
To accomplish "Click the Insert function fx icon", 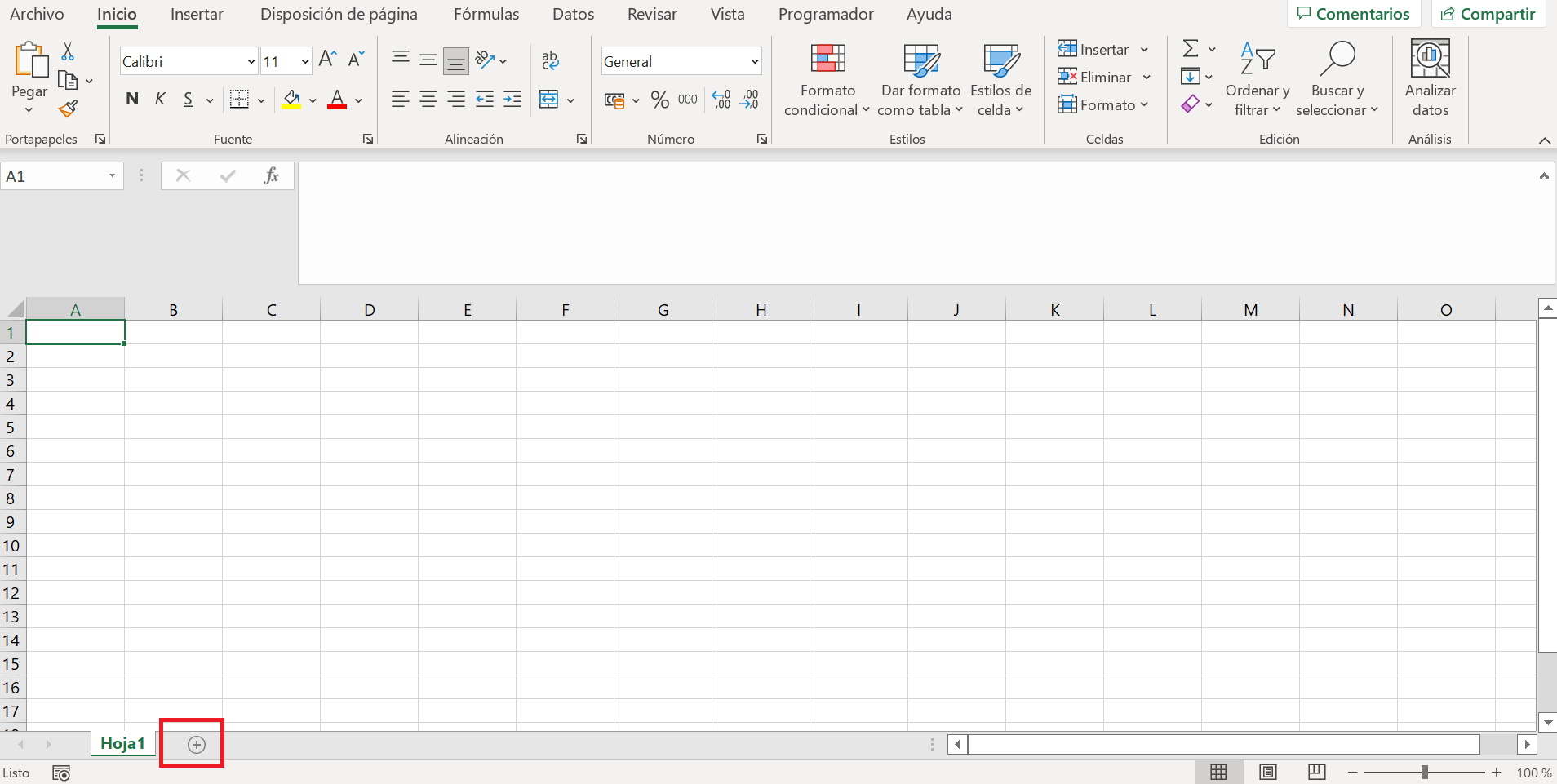I will pos(271,175).
